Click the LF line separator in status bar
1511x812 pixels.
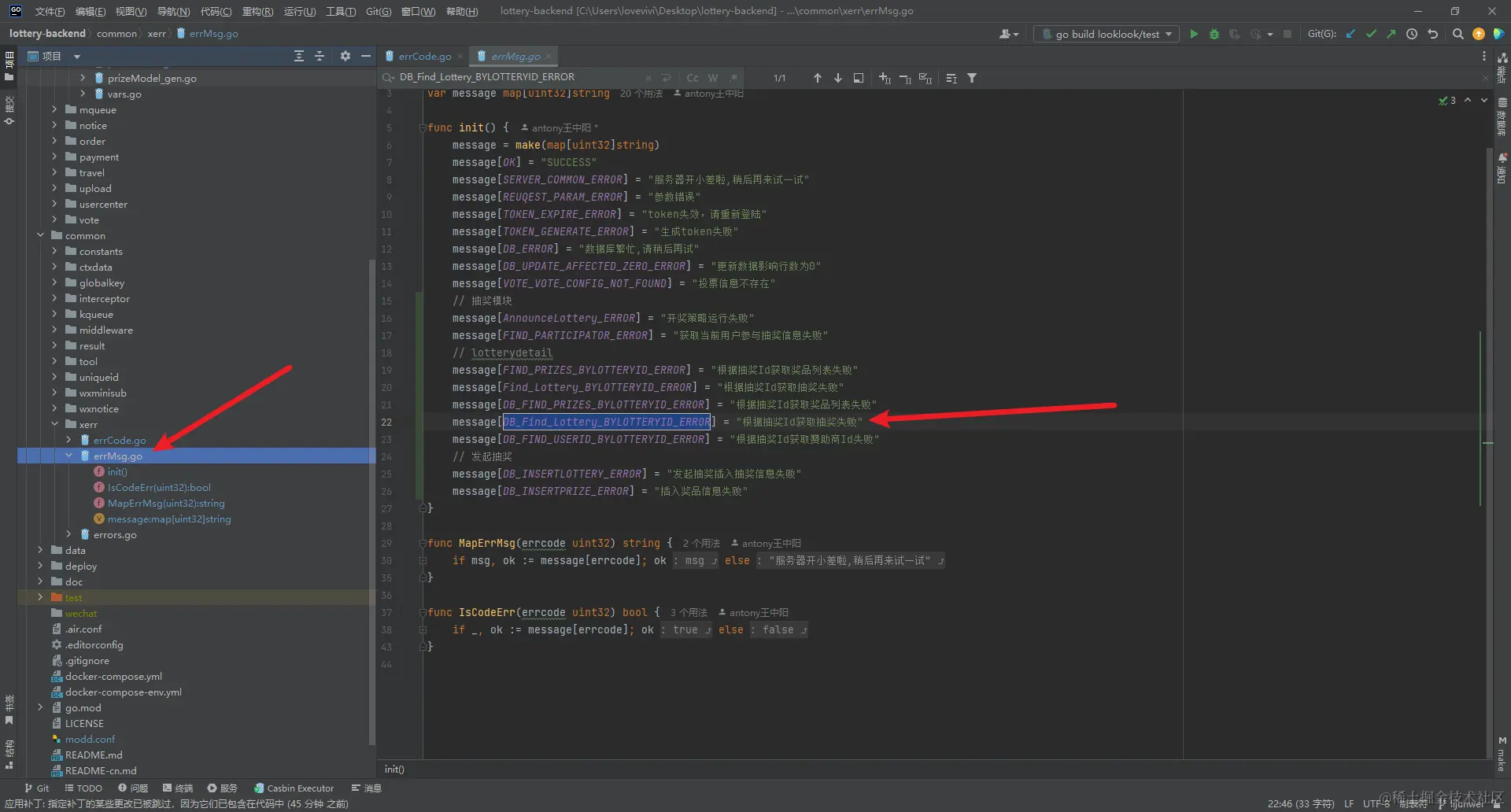coord(1349,803)
